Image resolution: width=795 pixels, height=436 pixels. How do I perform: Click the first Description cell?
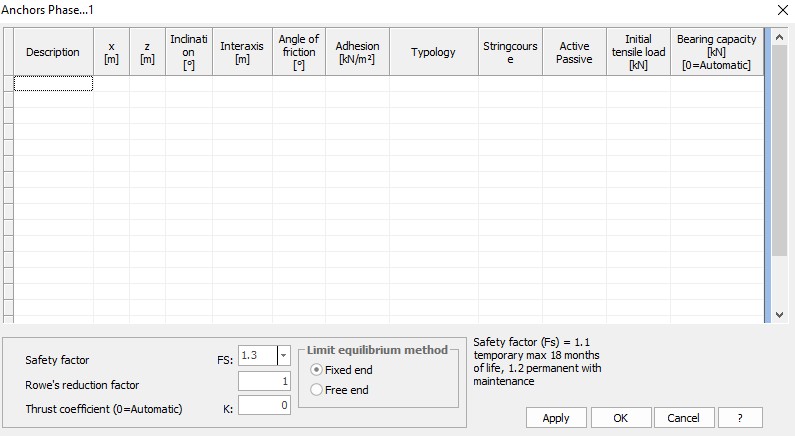53,84
